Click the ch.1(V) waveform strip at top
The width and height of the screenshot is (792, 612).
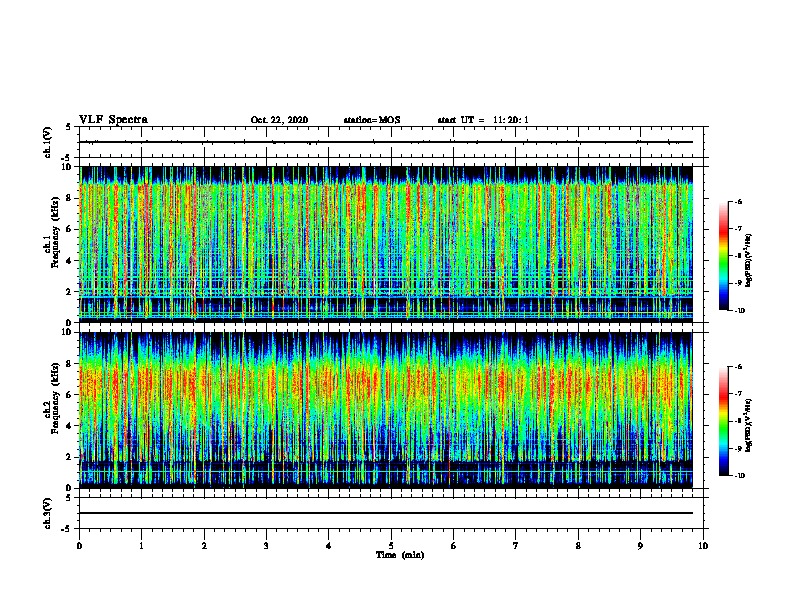click(x=391, y=142)
